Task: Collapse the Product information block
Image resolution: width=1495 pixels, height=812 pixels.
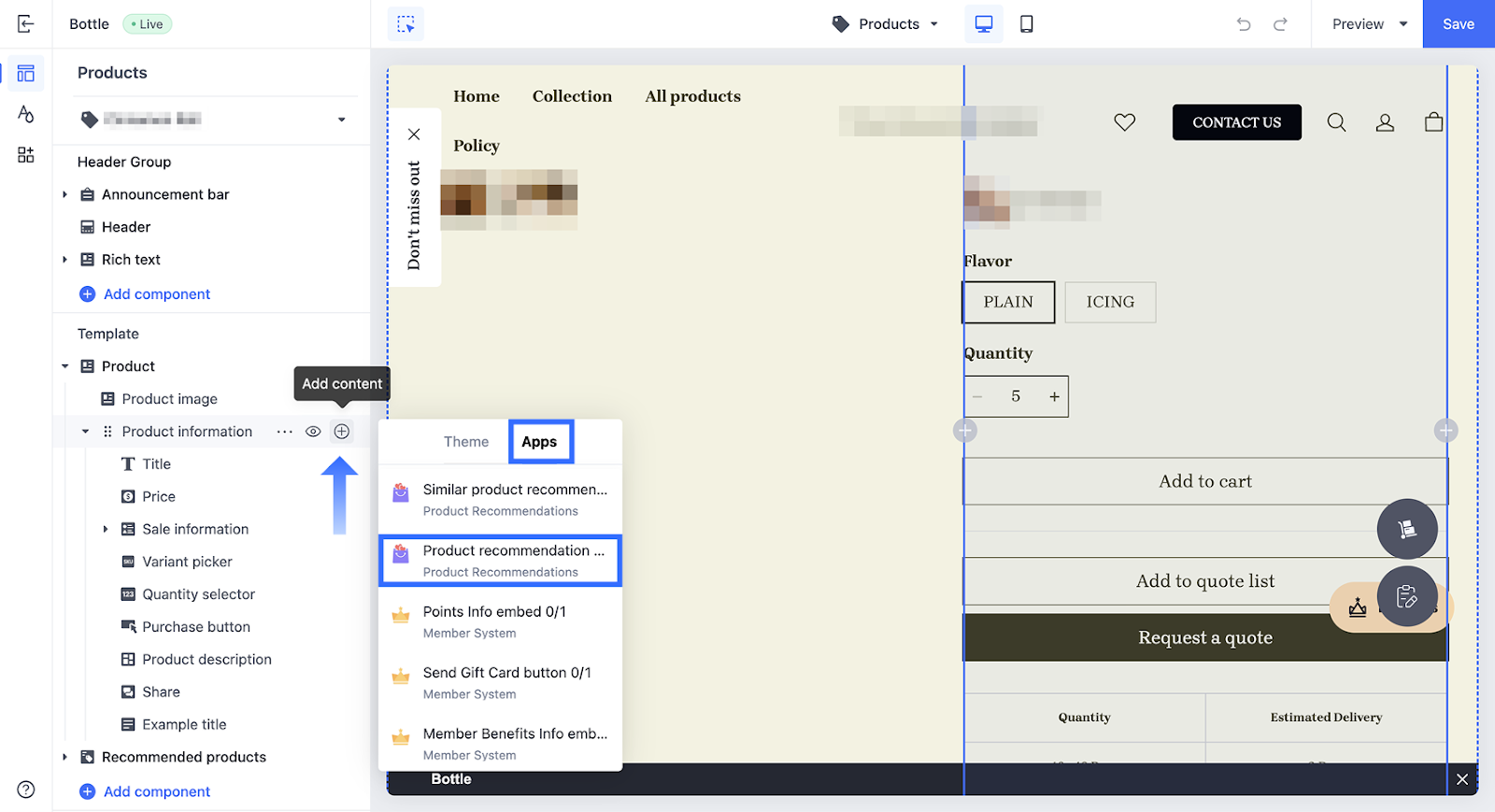Action: click(x=85, y=432)
